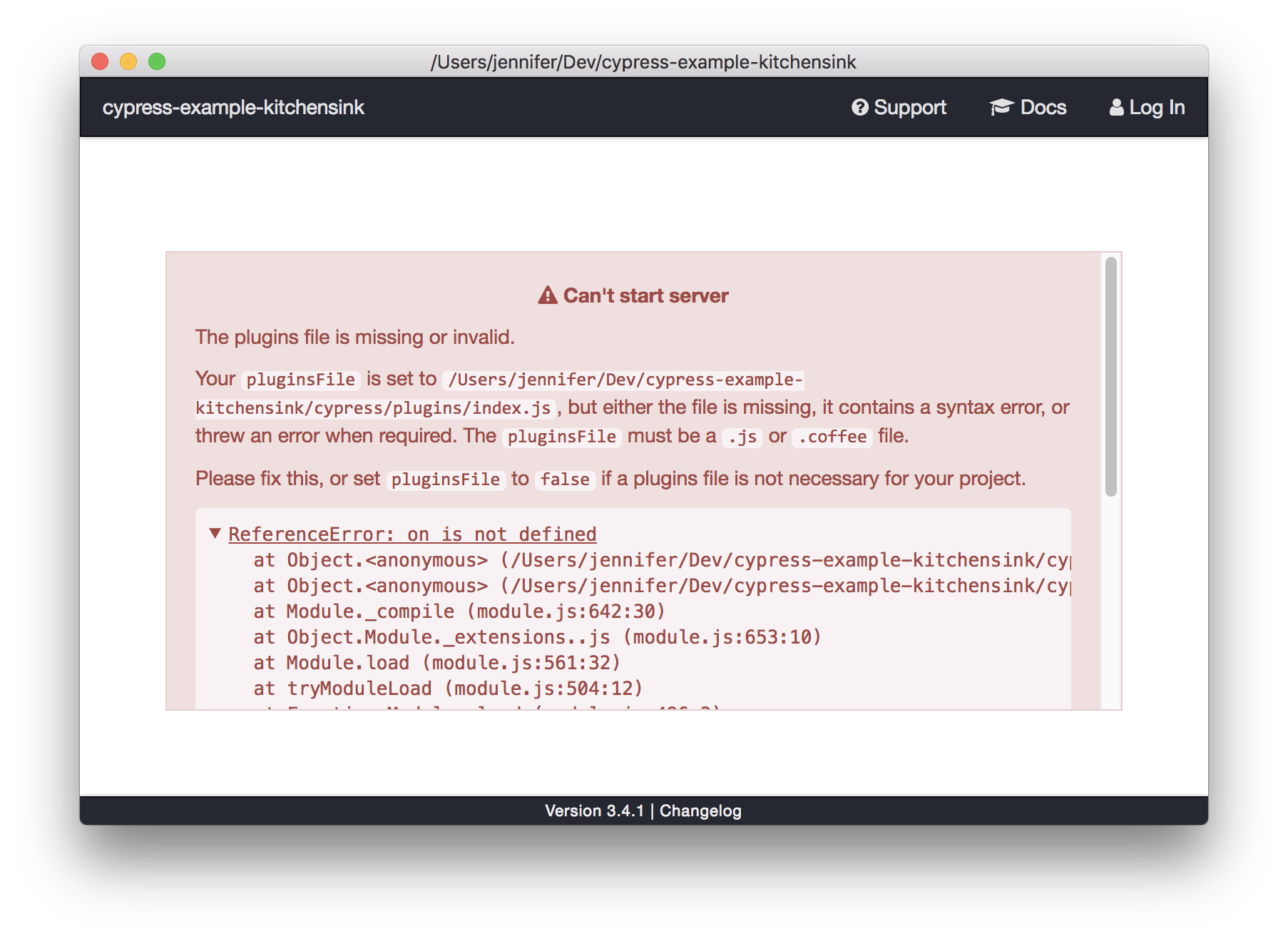Click the warning triangle icon
The image size is (1288, 939).
pyautogui.click(x=548, y=295)
